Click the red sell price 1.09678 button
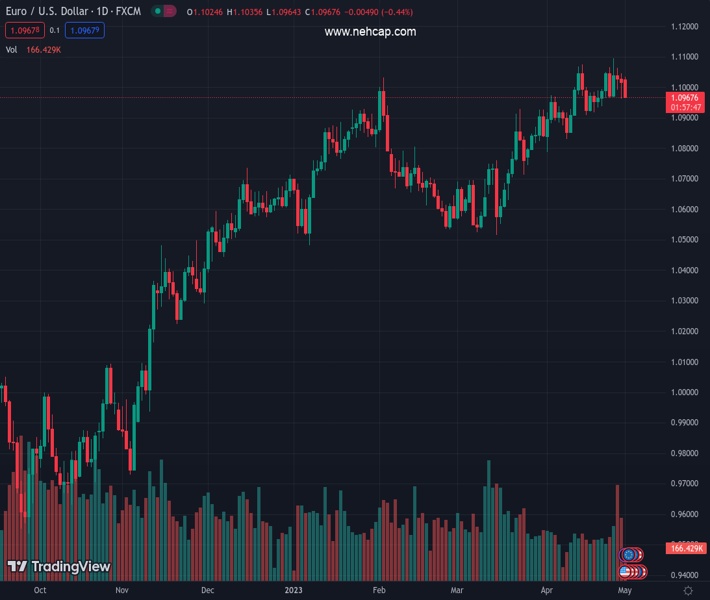The width and height of the screenshot is (710, 600). pos(23,30)
